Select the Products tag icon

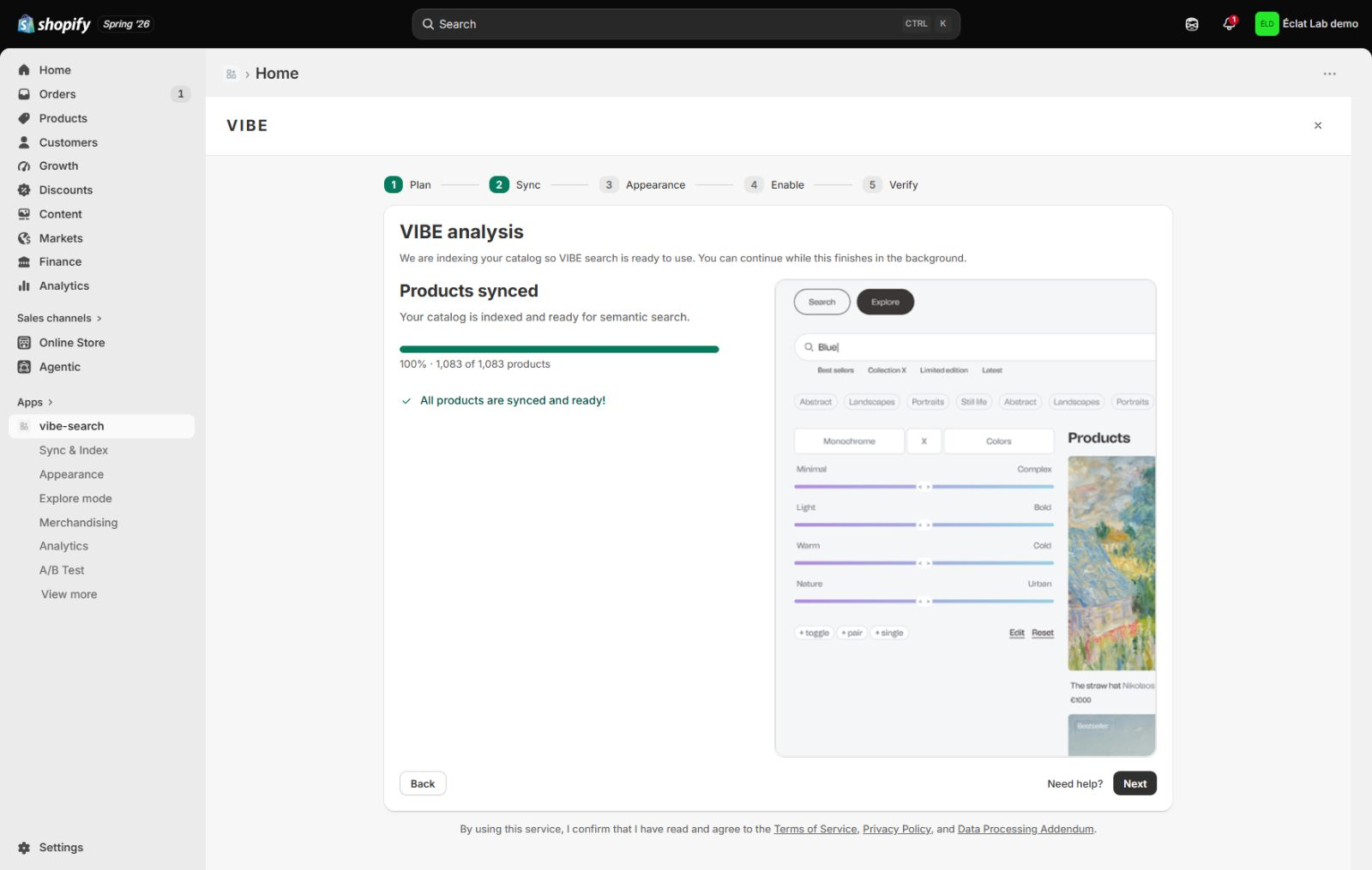tap(24, 118)
